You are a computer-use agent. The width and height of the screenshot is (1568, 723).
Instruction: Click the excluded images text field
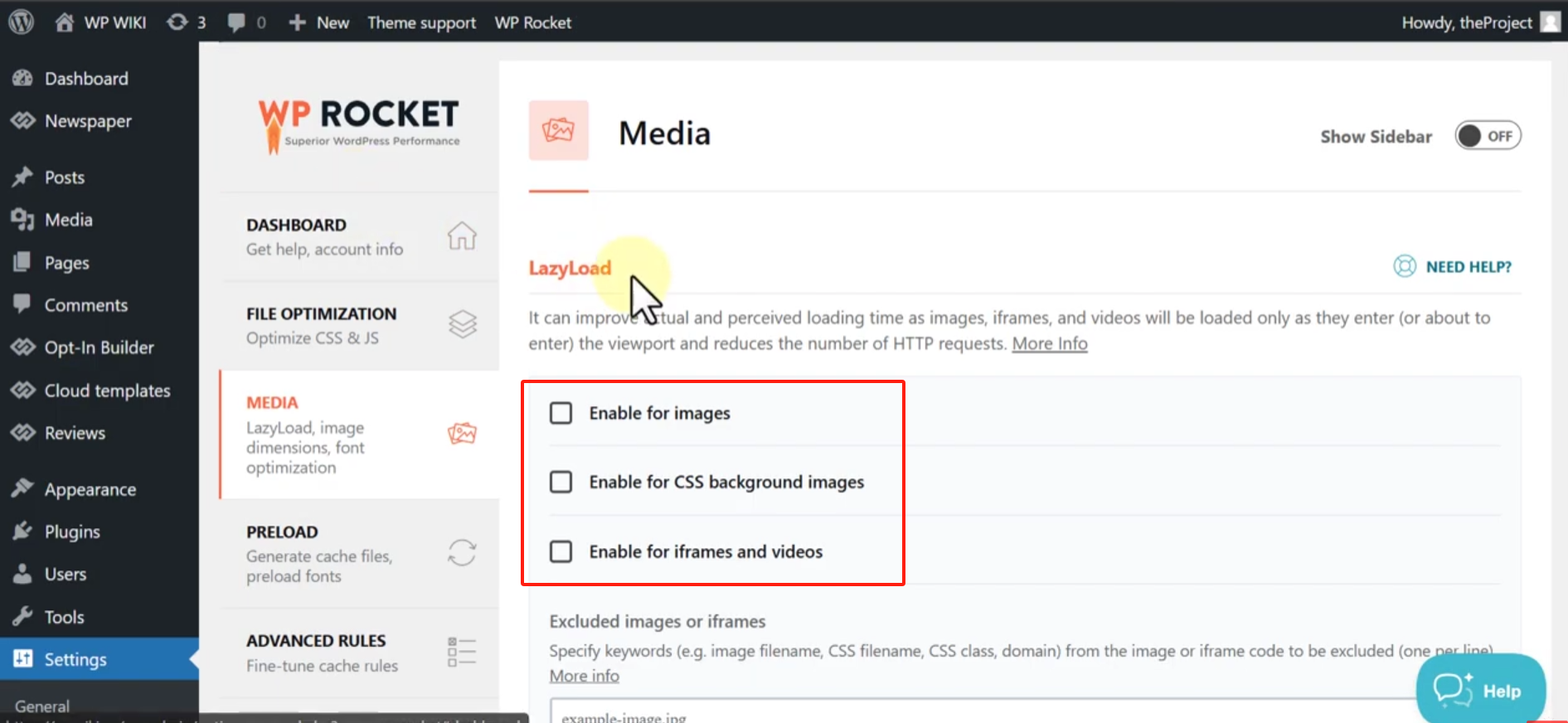coord(978,713)
